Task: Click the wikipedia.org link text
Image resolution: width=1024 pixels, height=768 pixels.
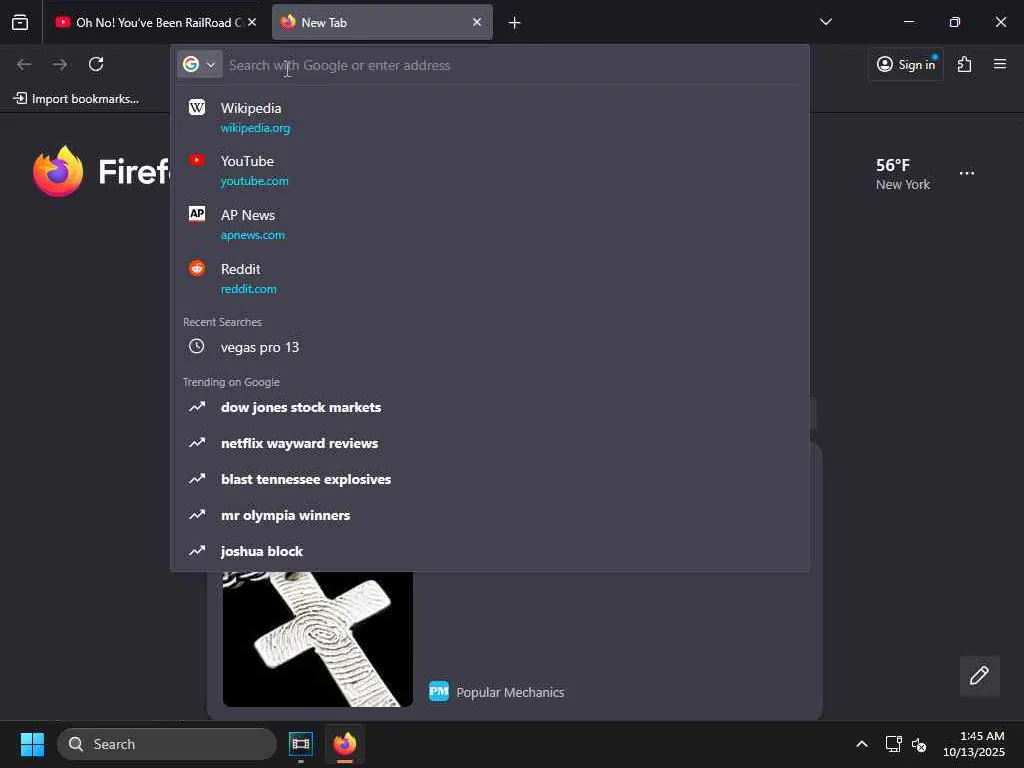Action: pos(255,128)
